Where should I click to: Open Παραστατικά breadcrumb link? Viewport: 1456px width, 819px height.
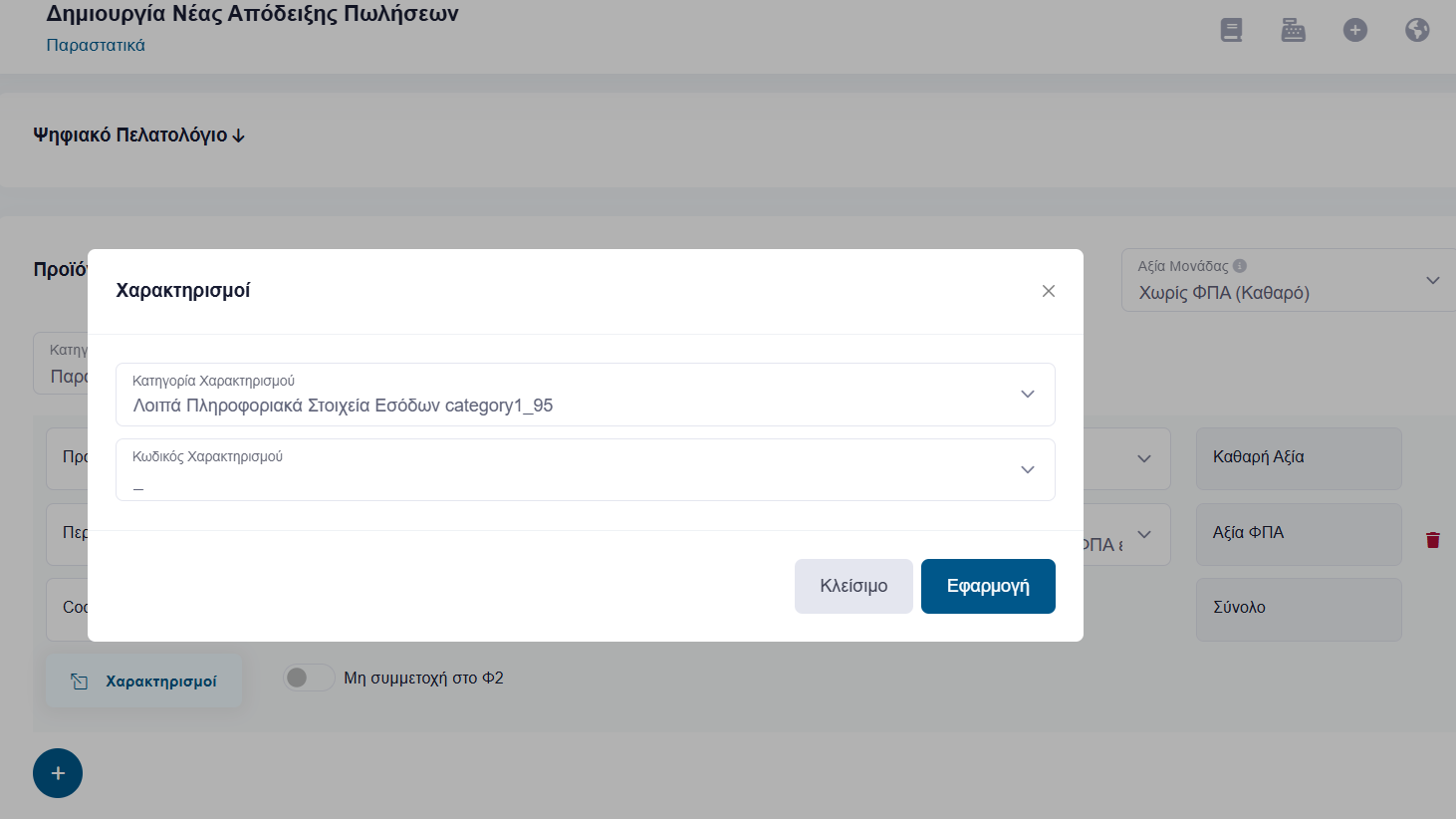[96, 45]
